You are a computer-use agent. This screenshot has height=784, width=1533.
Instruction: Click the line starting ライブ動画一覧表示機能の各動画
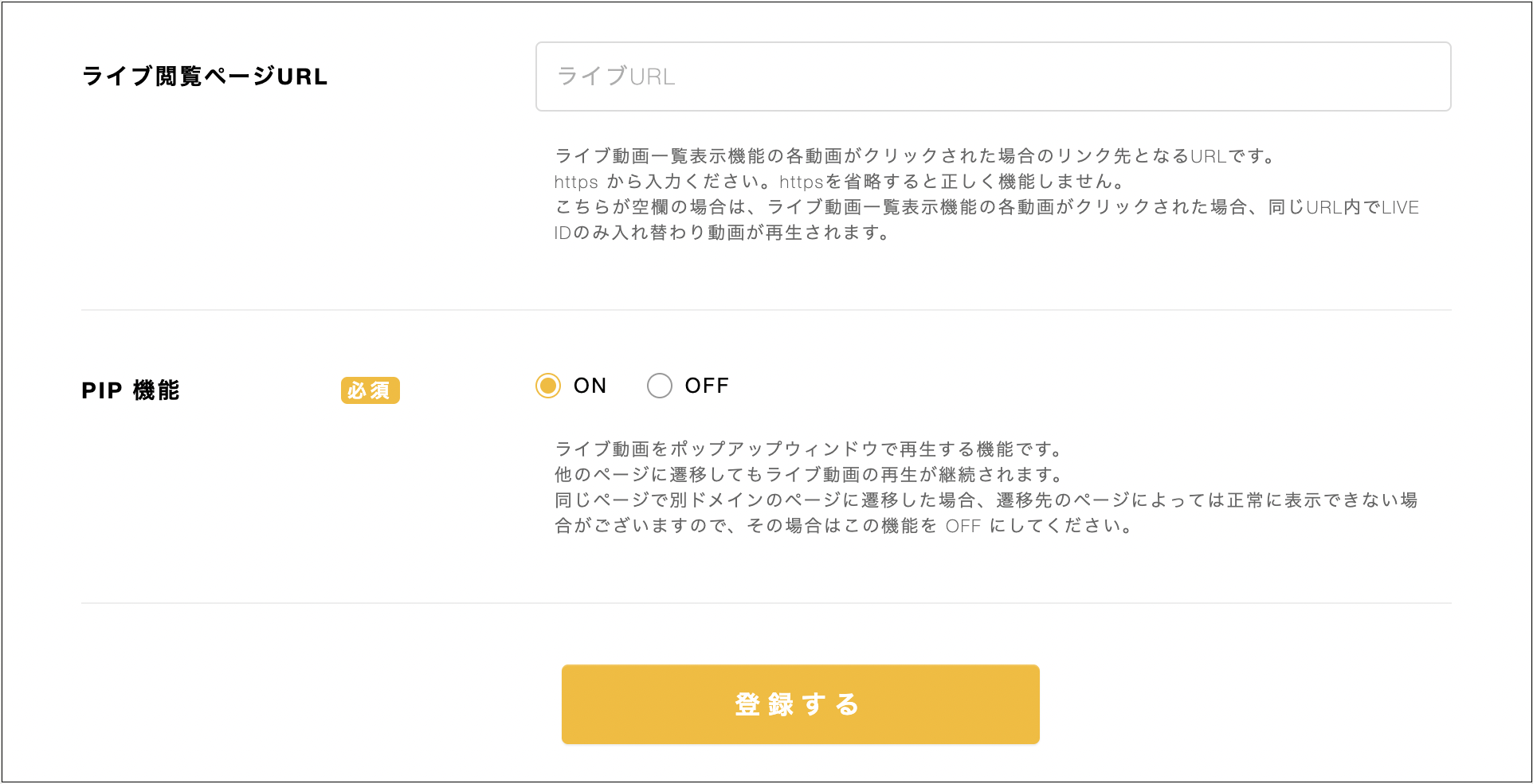coord(915,156)
